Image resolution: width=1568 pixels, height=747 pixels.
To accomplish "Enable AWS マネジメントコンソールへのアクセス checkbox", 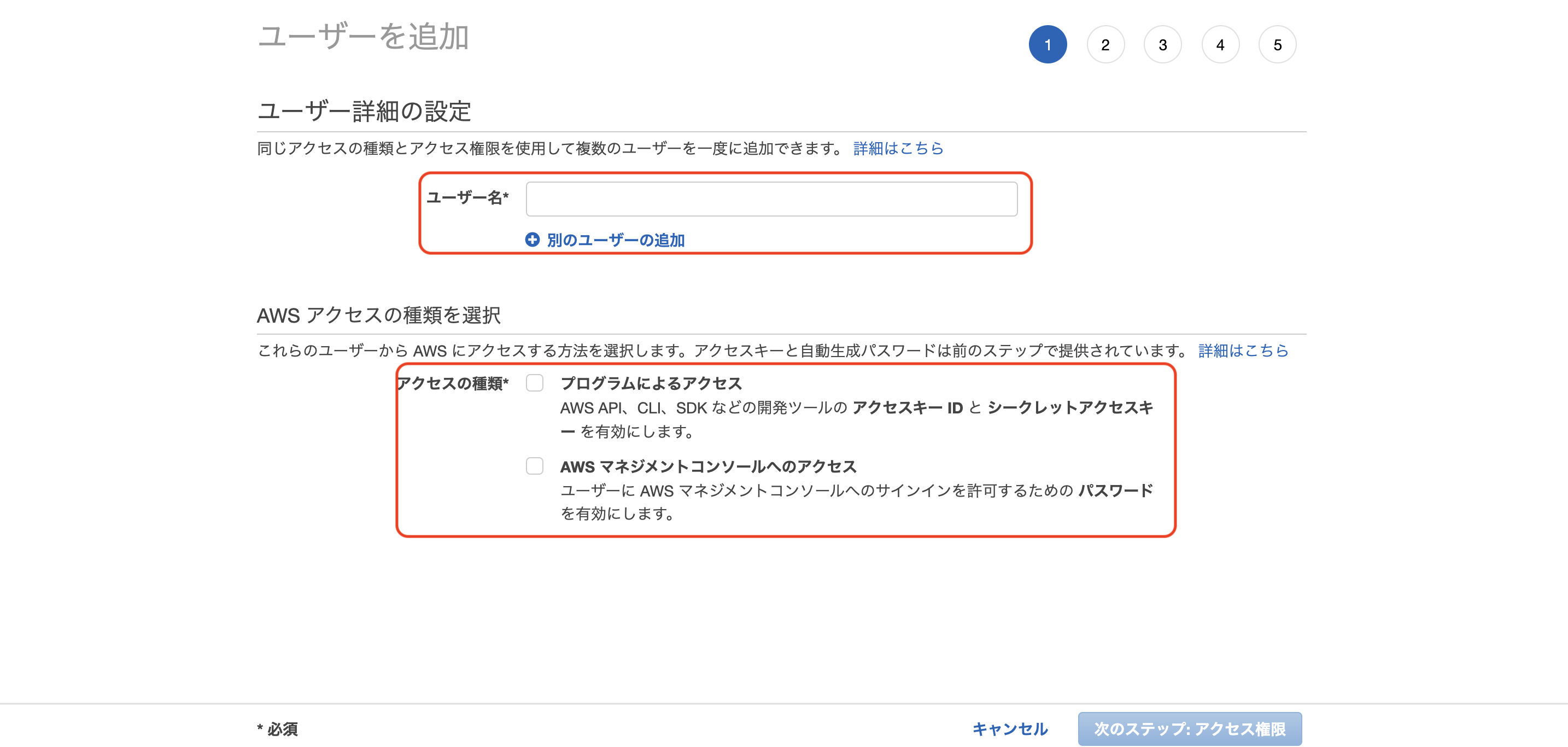I will [x=535, y=466].
